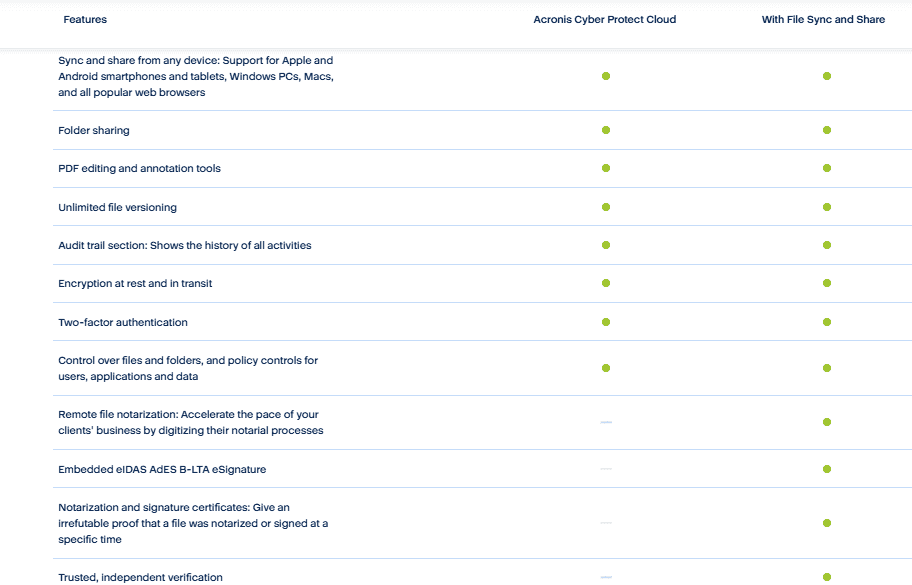Click Acronis Cyber Protect Cloud dot for PDF editing
The image size is (912, 585).
tap(606, 168)
